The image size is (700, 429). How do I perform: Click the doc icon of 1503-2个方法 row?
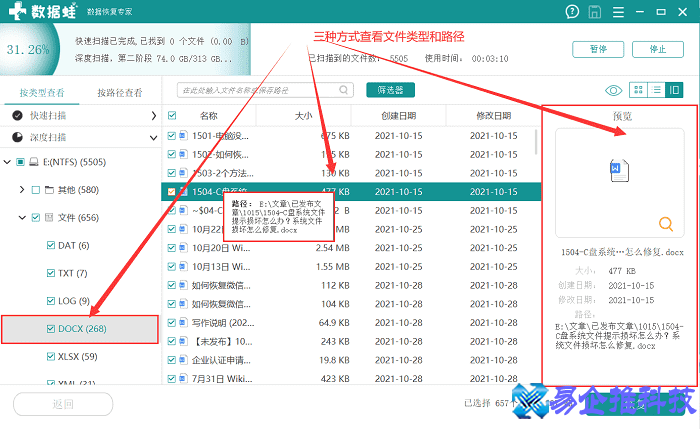pyautogui.click(x=183, y=173)
